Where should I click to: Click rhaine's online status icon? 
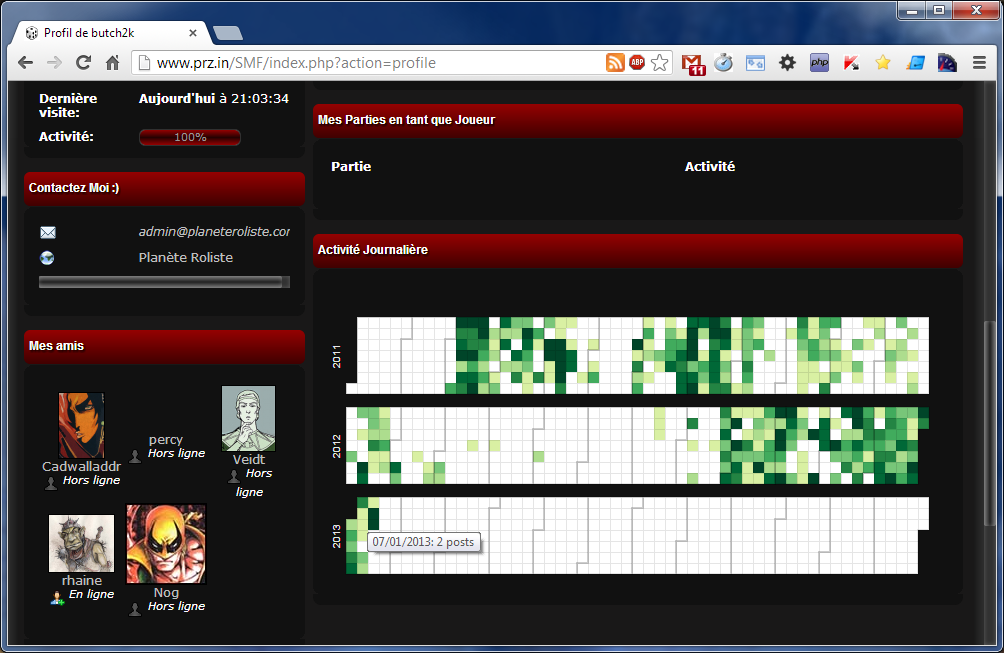(57, 596)
